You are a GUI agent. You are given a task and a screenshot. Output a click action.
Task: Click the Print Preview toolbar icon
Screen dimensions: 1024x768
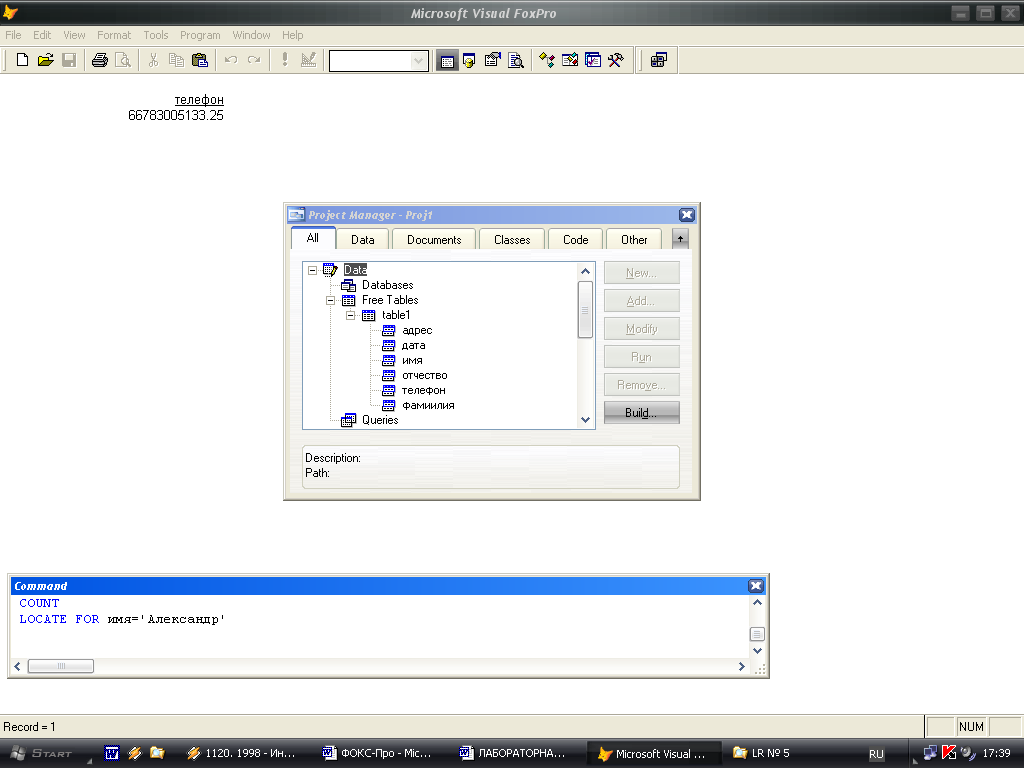(123, 60)
